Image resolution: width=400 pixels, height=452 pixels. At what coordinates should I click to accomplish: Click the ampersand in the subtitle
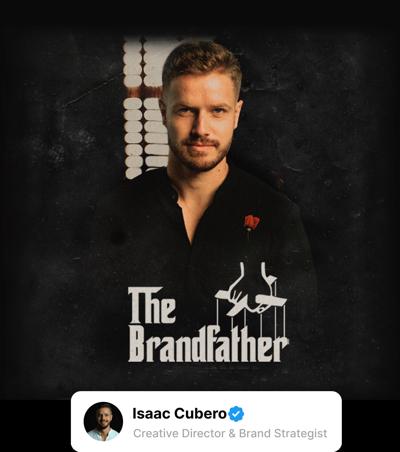coord(231,433)
